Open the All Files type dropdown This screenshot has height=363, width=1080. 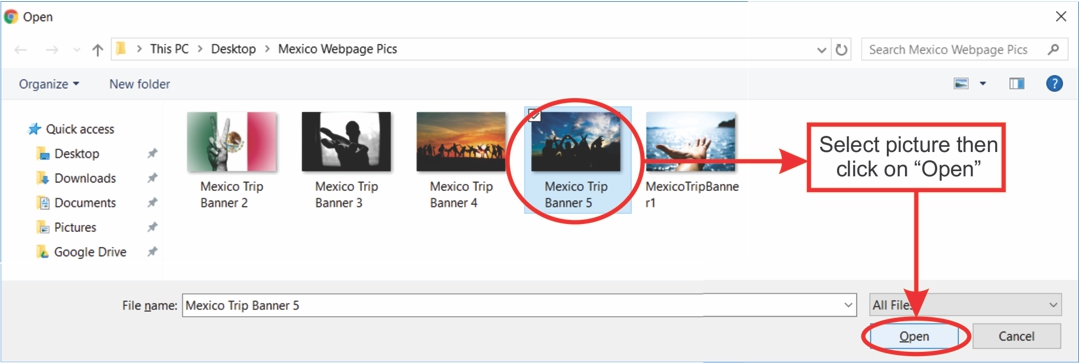(964, 304)
